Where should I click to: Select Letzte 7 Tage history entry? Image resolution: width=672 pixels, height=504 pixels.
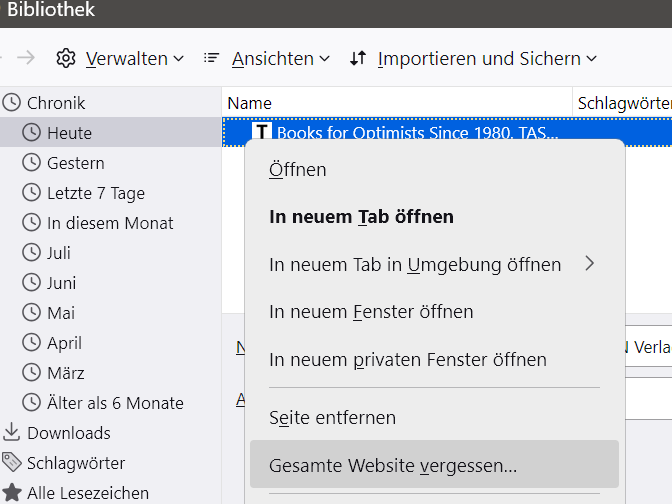point(95,193)
